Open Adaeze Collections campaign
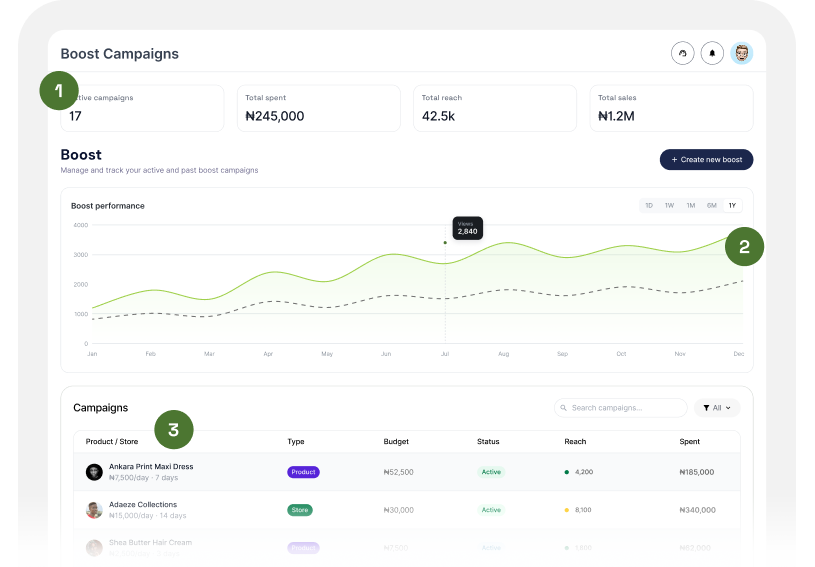The width and height of the screenshot is (815, 567). point(406,510)
